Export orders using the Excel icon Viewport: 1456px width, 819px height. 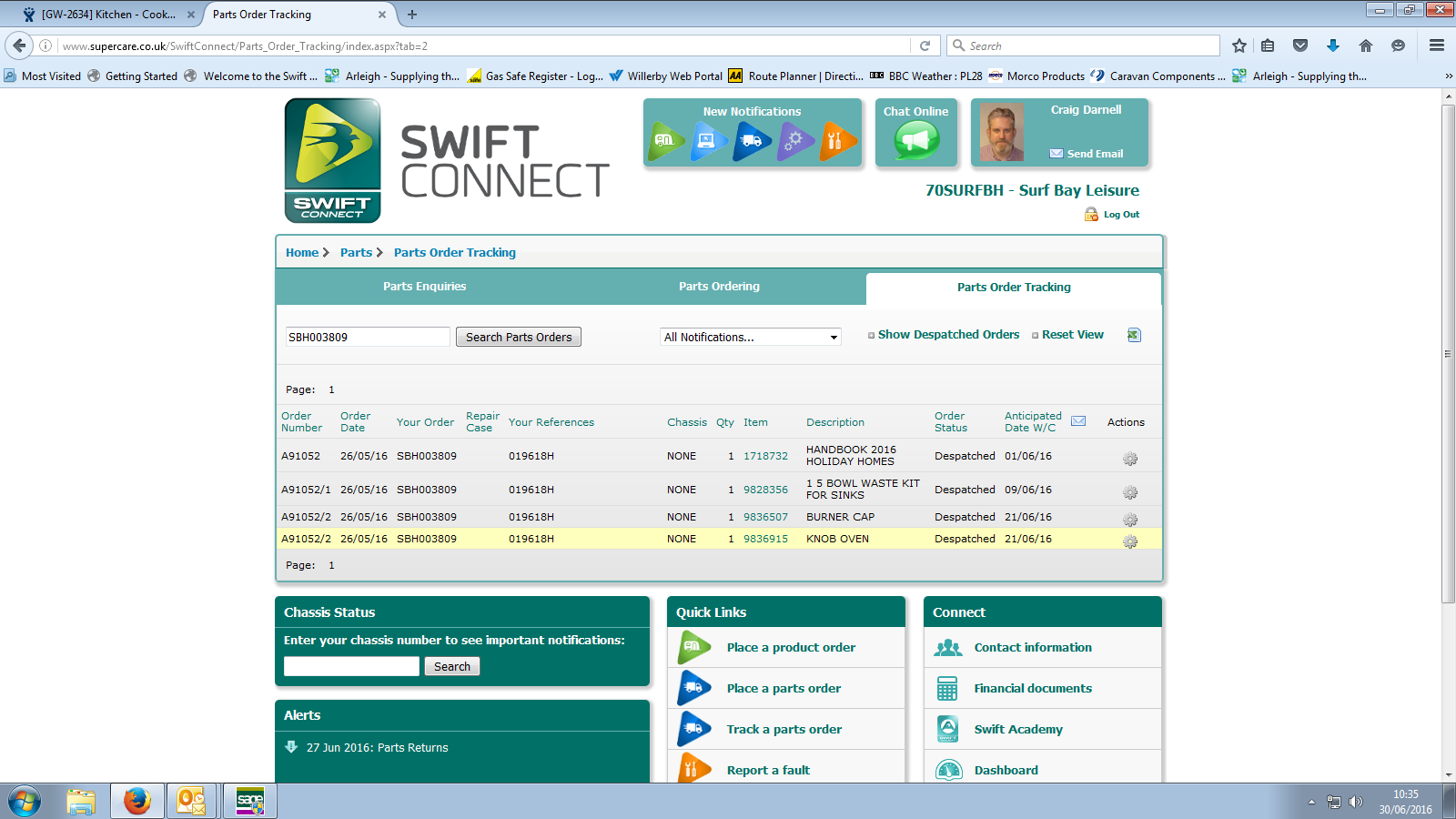pos(1134,335)
